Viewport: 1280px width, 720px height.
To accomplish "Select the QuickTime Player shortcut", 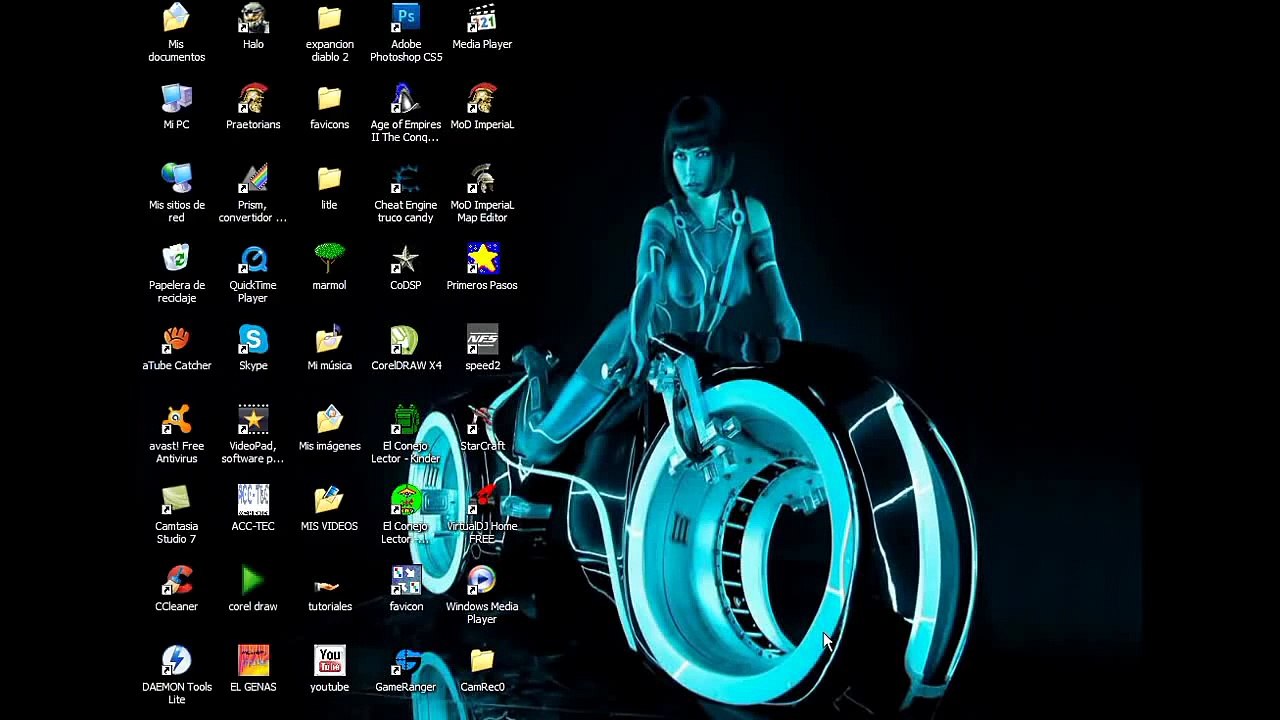I will tap(253, 258).
